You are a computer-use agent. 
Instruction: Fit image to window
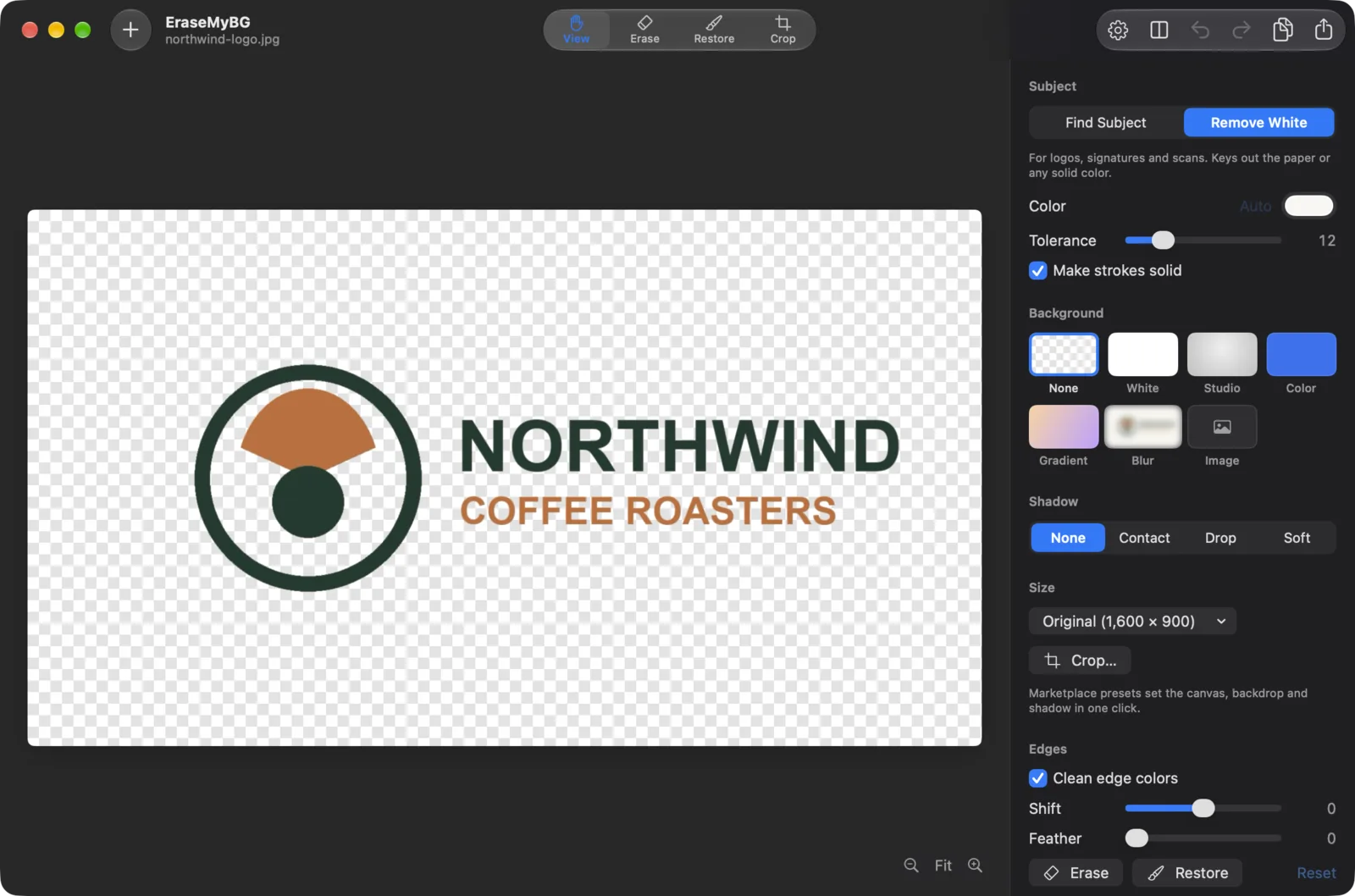pyautogui.click(x=943, y=865)
